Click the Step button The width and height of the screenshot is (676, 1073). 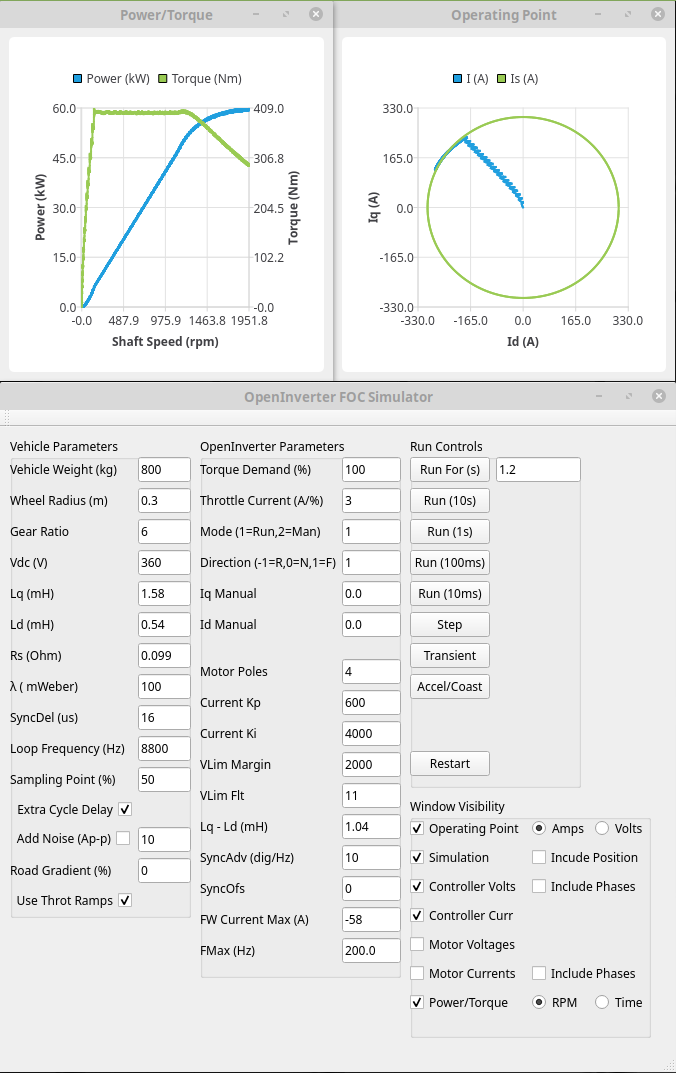(x=450, y=625)
